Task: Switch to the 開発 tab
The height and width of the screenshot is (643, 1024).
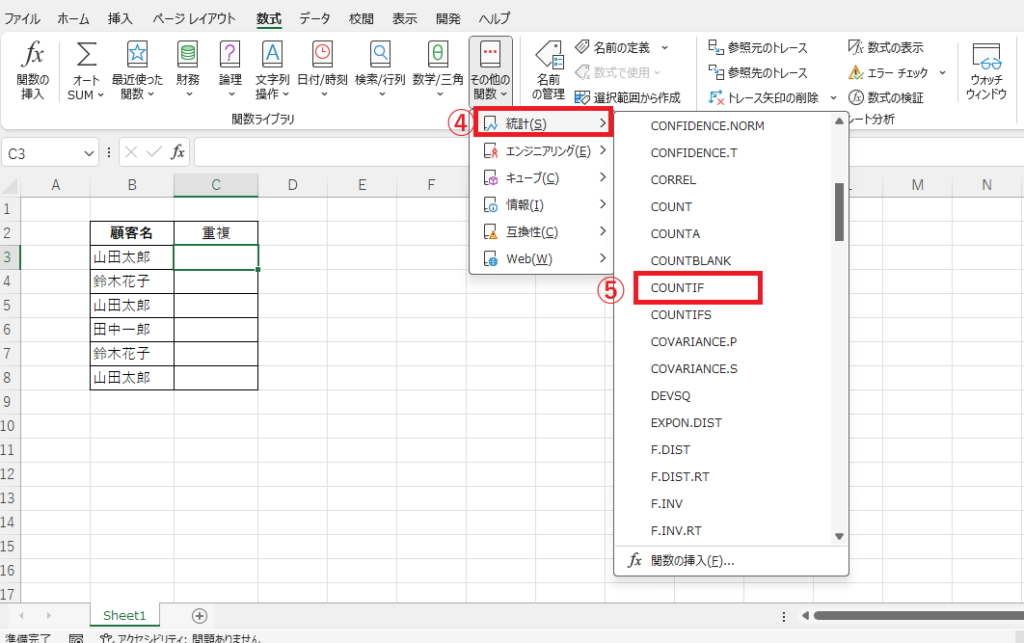Action: (x=448, y=19)
